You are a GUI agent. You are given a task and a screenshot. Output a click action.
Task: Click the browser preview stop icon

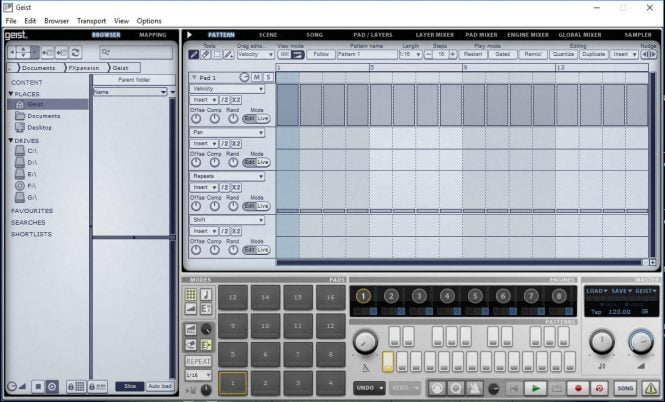click(x=38, y=386)
